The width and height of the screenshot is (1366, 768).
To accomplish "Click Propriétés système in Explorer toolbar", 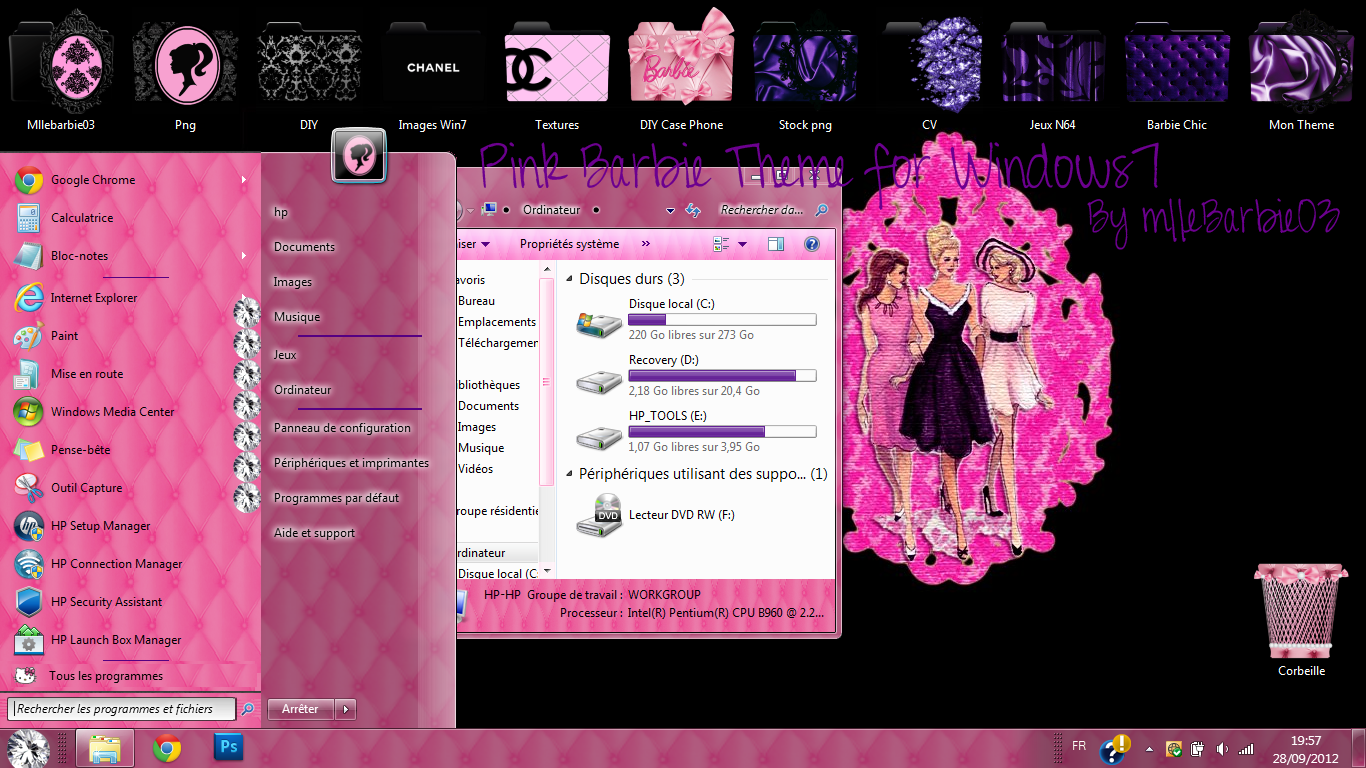I will click(x=569, y=244).
